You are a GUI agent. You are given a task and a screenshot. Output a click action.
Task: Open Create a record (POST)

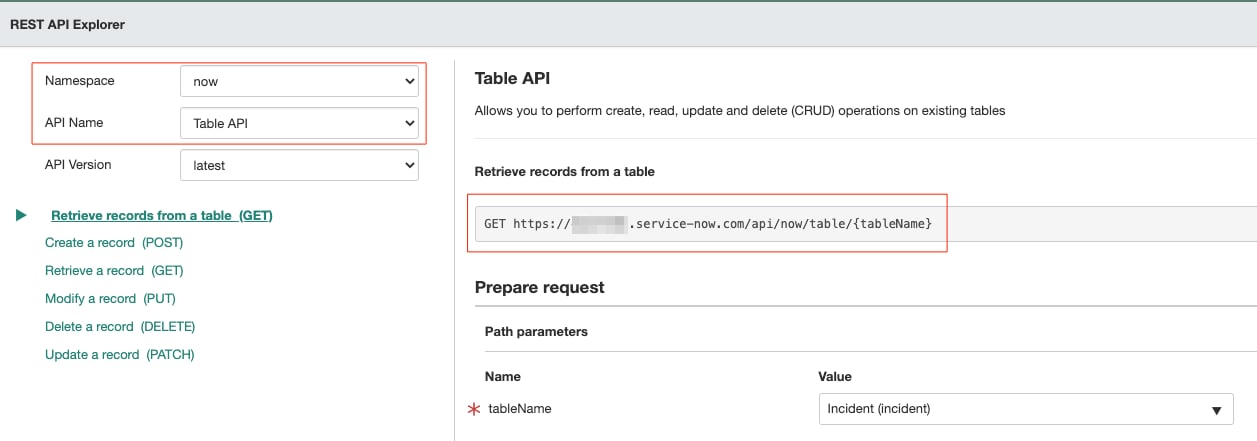(114, 243)
